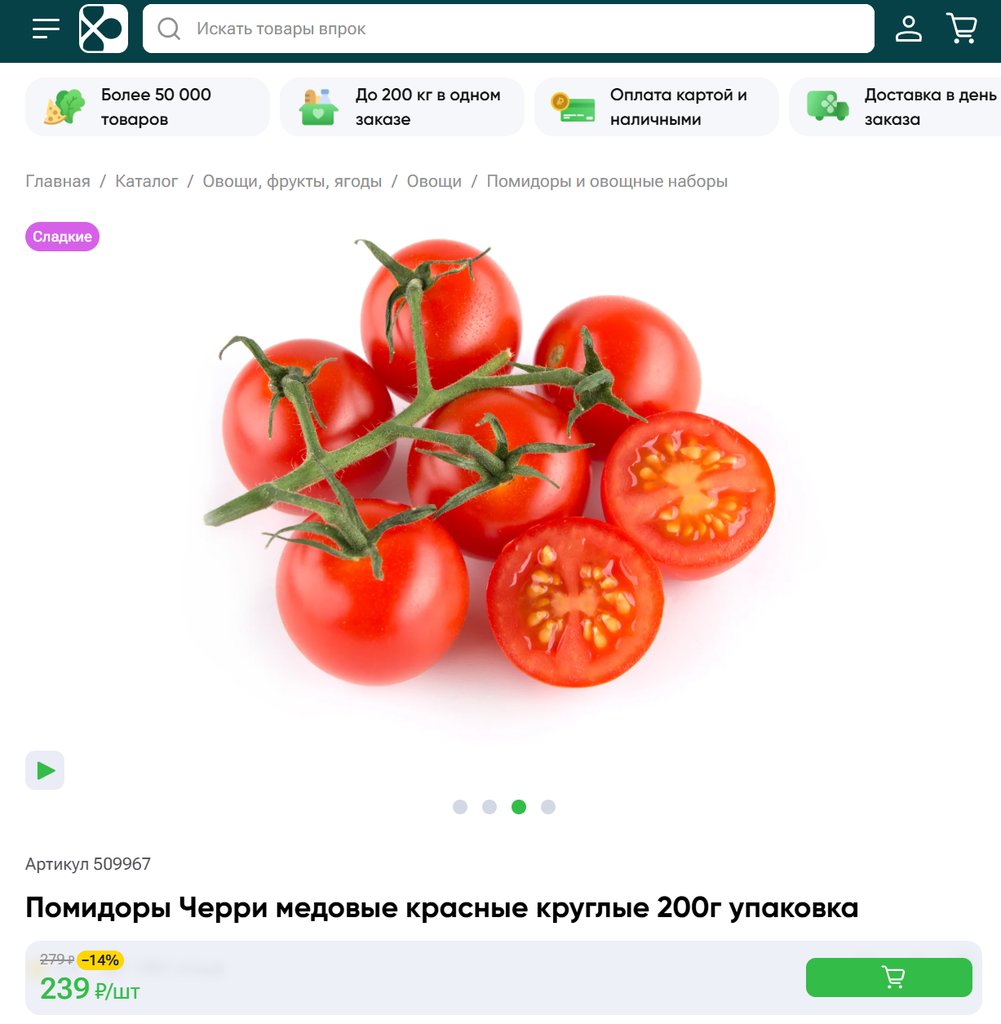Viewport: 1001px width, 1024px height.
Task: Open the shopping cart in header
Action: (962, 29)
